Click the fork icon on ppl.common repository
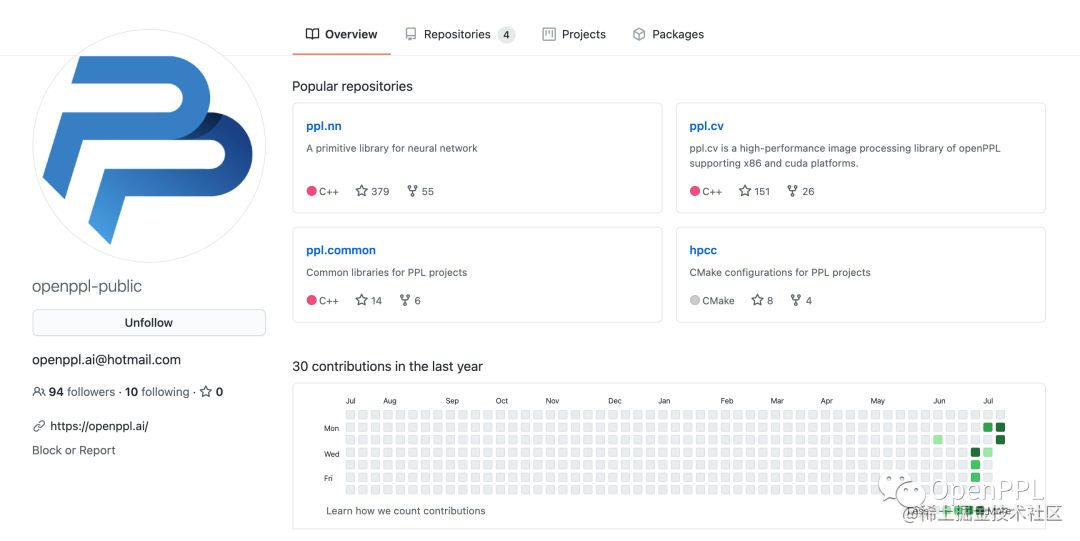This screenshot has height=541, width=1080. 405,300
